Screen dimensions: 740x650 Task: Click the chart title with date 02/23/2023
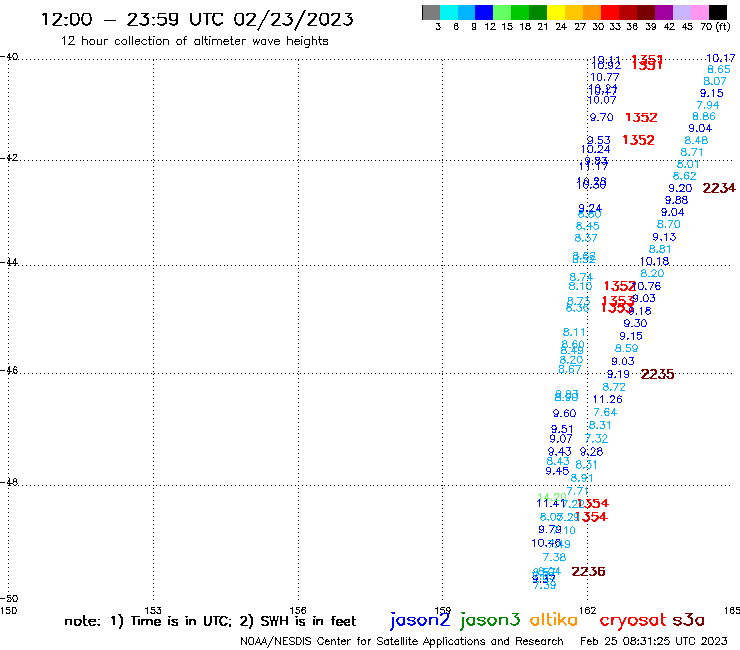pos(197,19)
